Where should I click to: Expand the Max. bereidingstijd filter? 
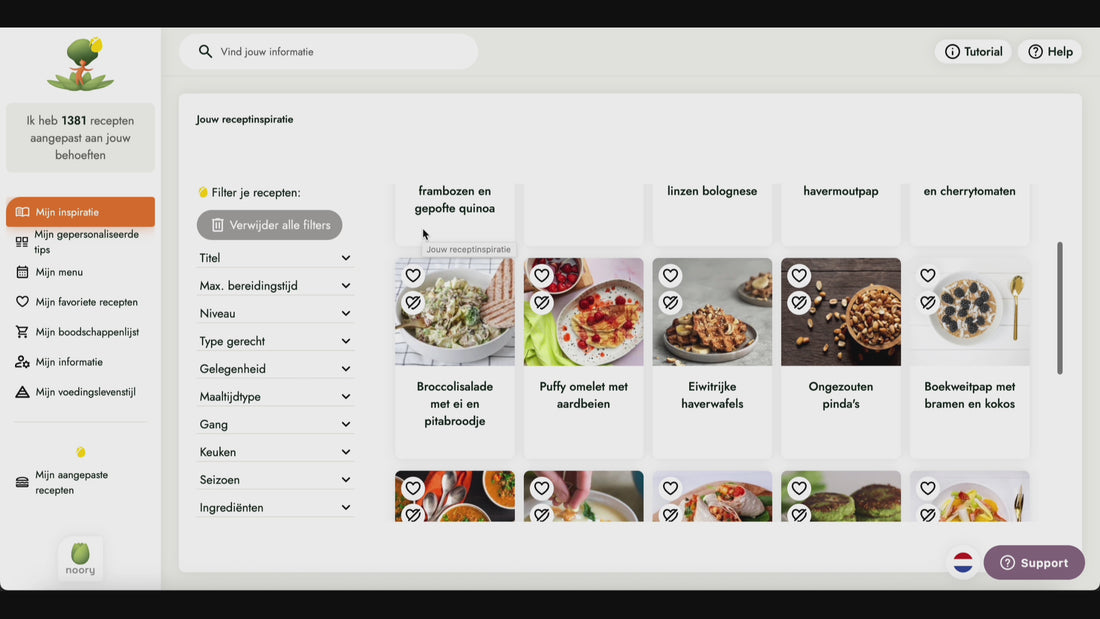(x=275, y=286)
